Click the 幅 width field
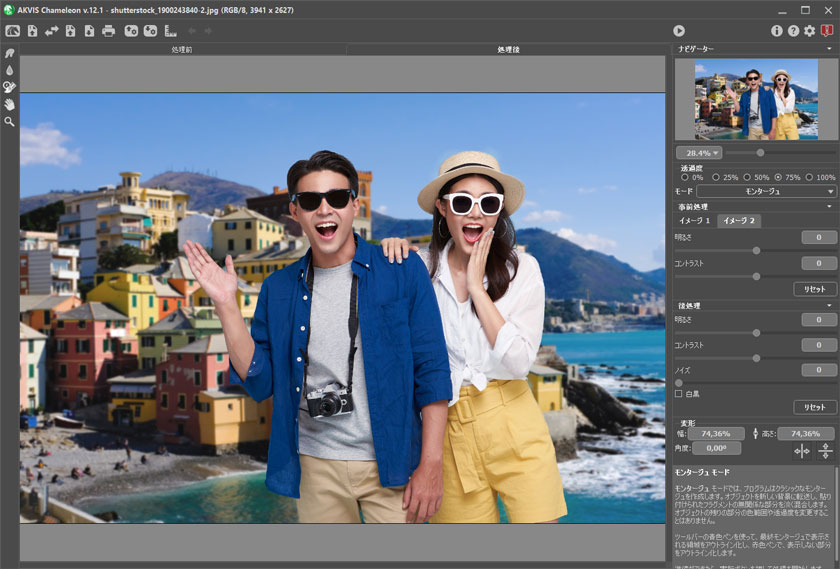This screenshot has width=840, height=569. click(716, 433)
